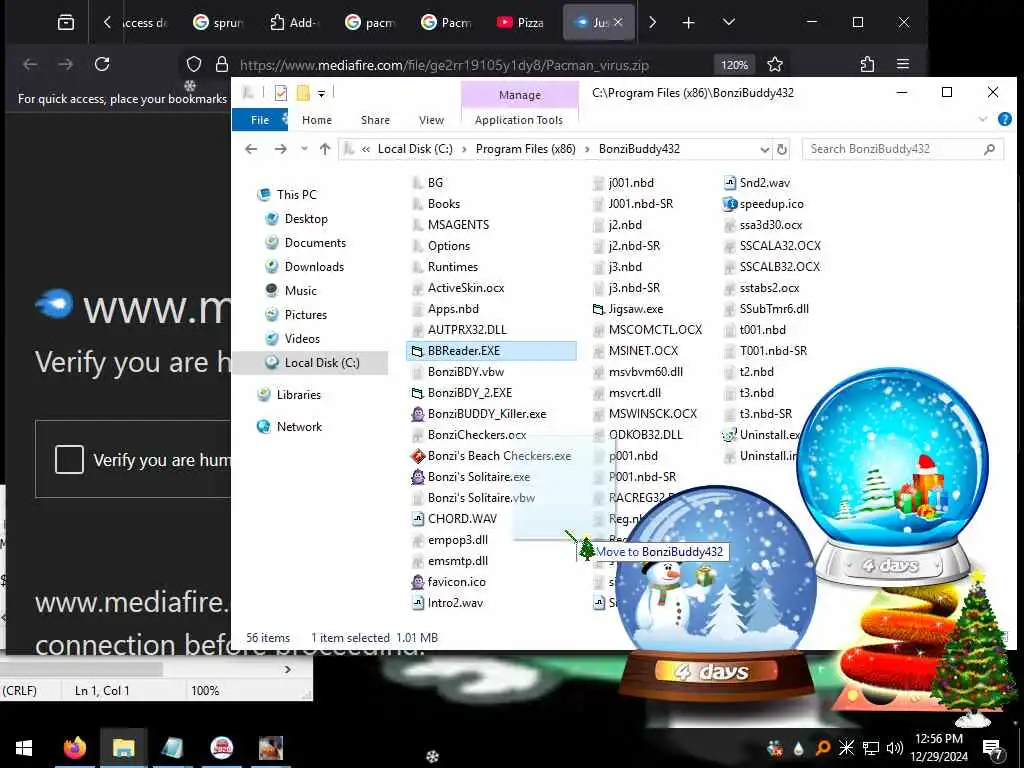Expand the address bar history dropdown

click(765, 150)
